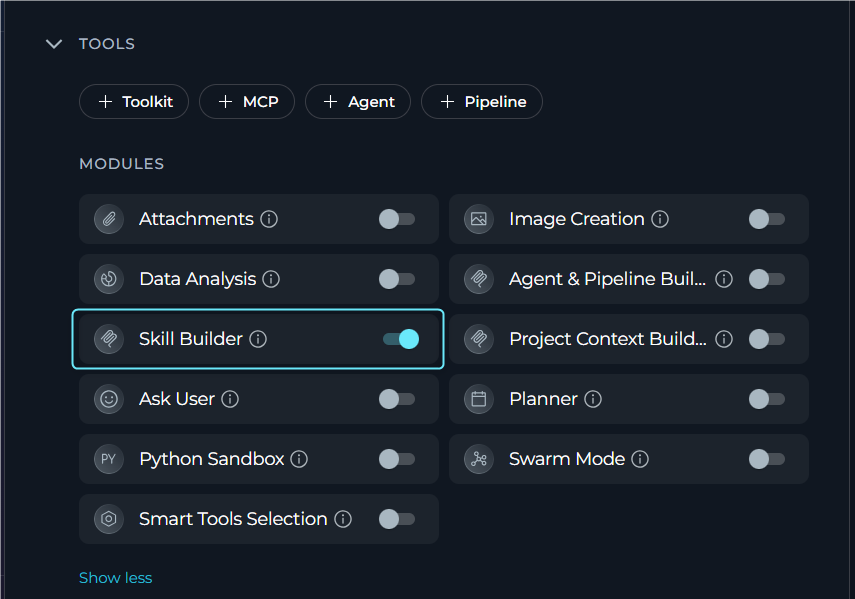This screenshot has width=855, height=599.
Task: Click the Smart Tools Selection hexagon icon
Action: [x=109, y=519]
